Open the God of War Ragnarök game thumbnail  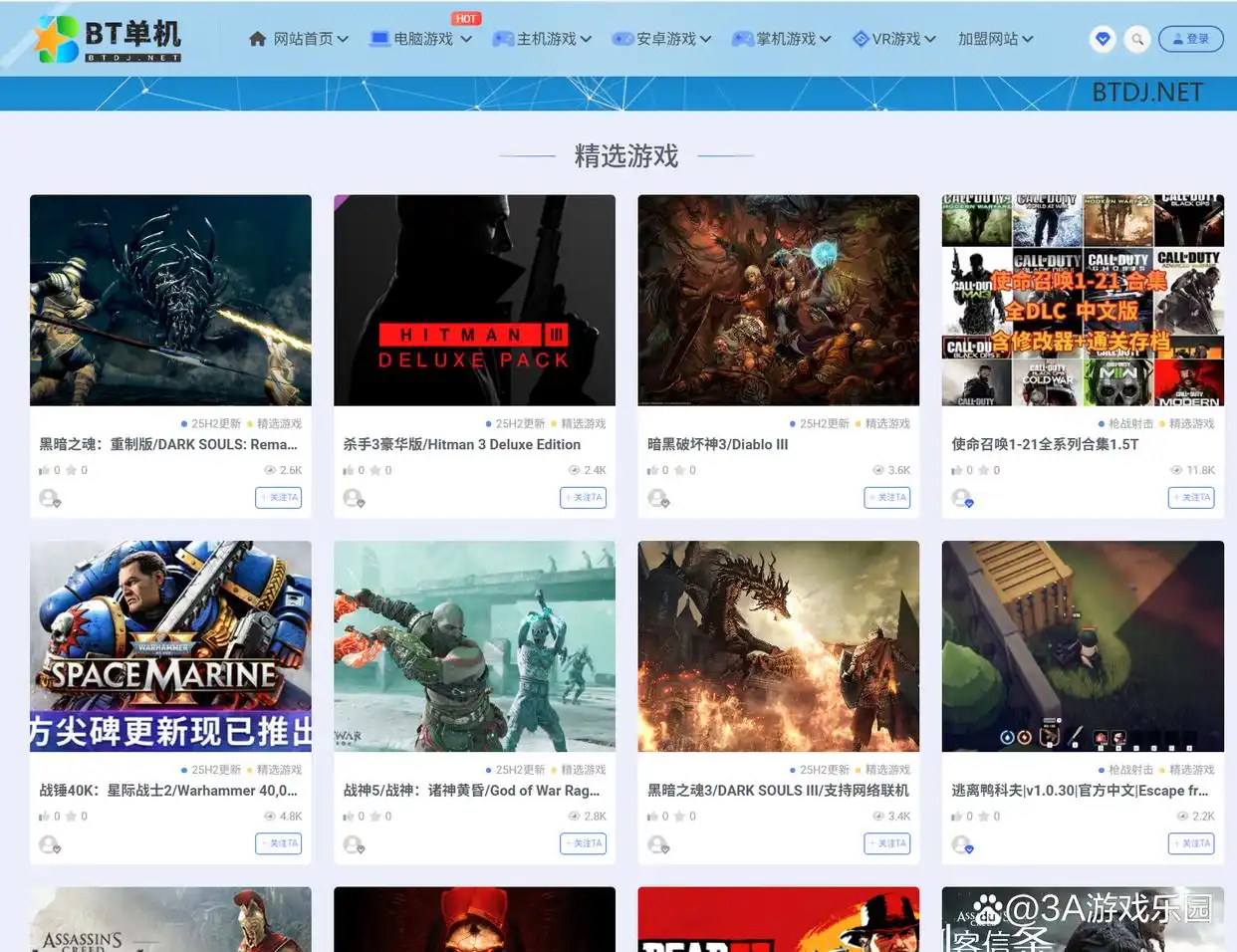point(474,645)
